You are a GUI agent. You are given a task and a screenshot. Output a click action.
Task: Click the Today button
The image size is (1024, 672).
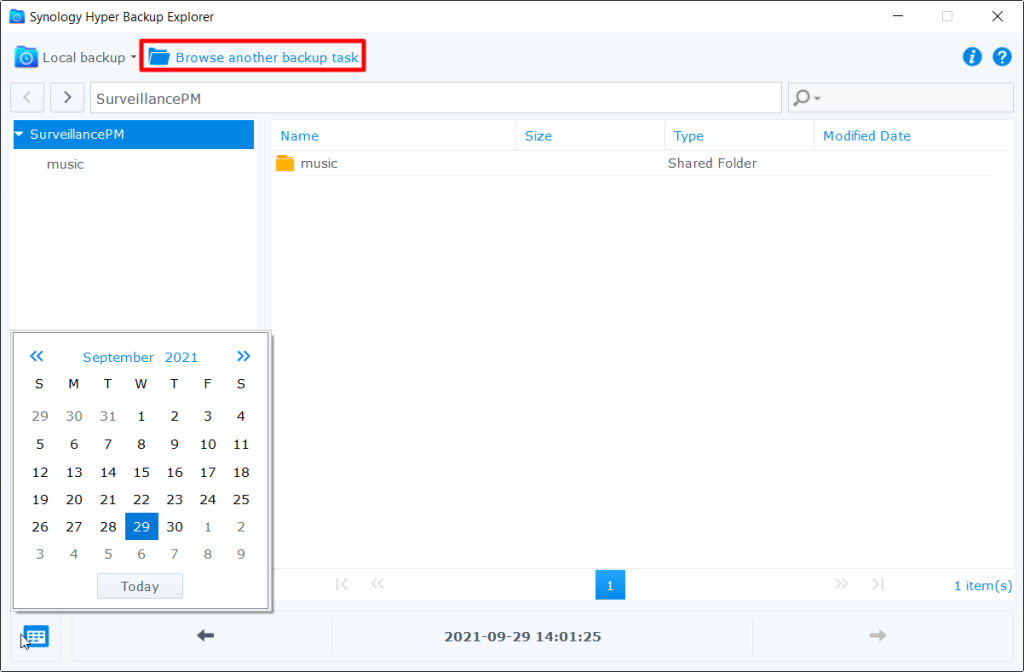(x=140, y=586)
